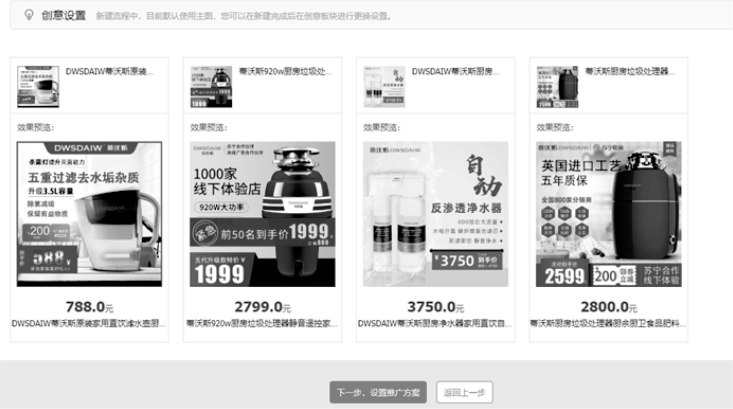Click the name 蒂沃斯920w厨房垃圾处理器静音遥控
Screen dimensions: 733x409
[x=262, y=323]
